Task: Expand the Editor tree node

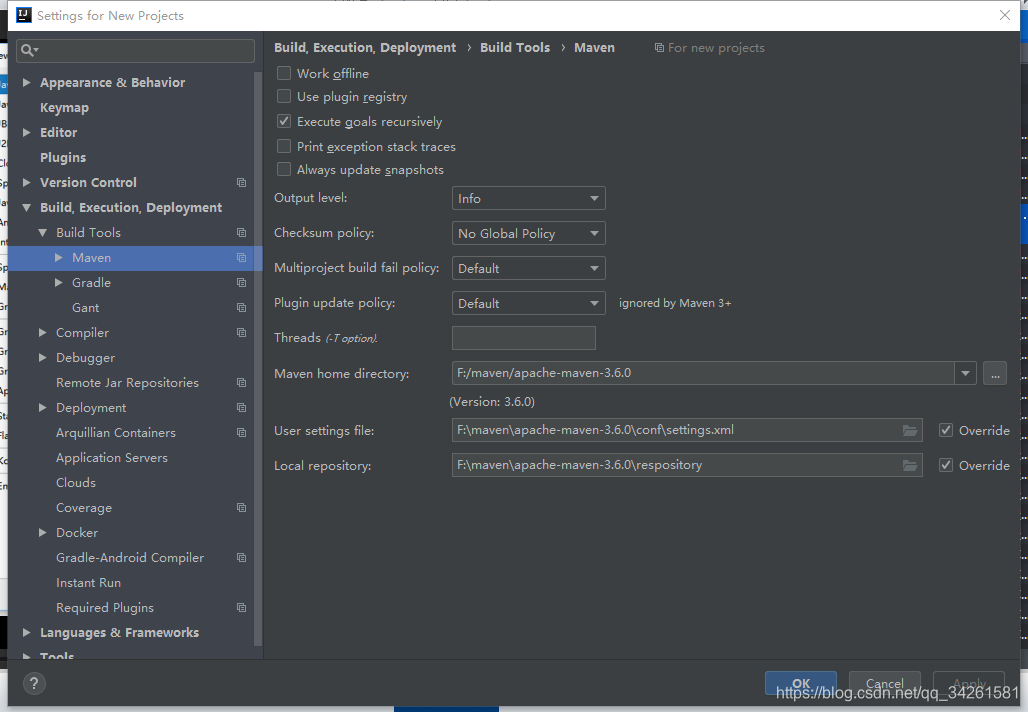Action: click(x=27, y=132)
